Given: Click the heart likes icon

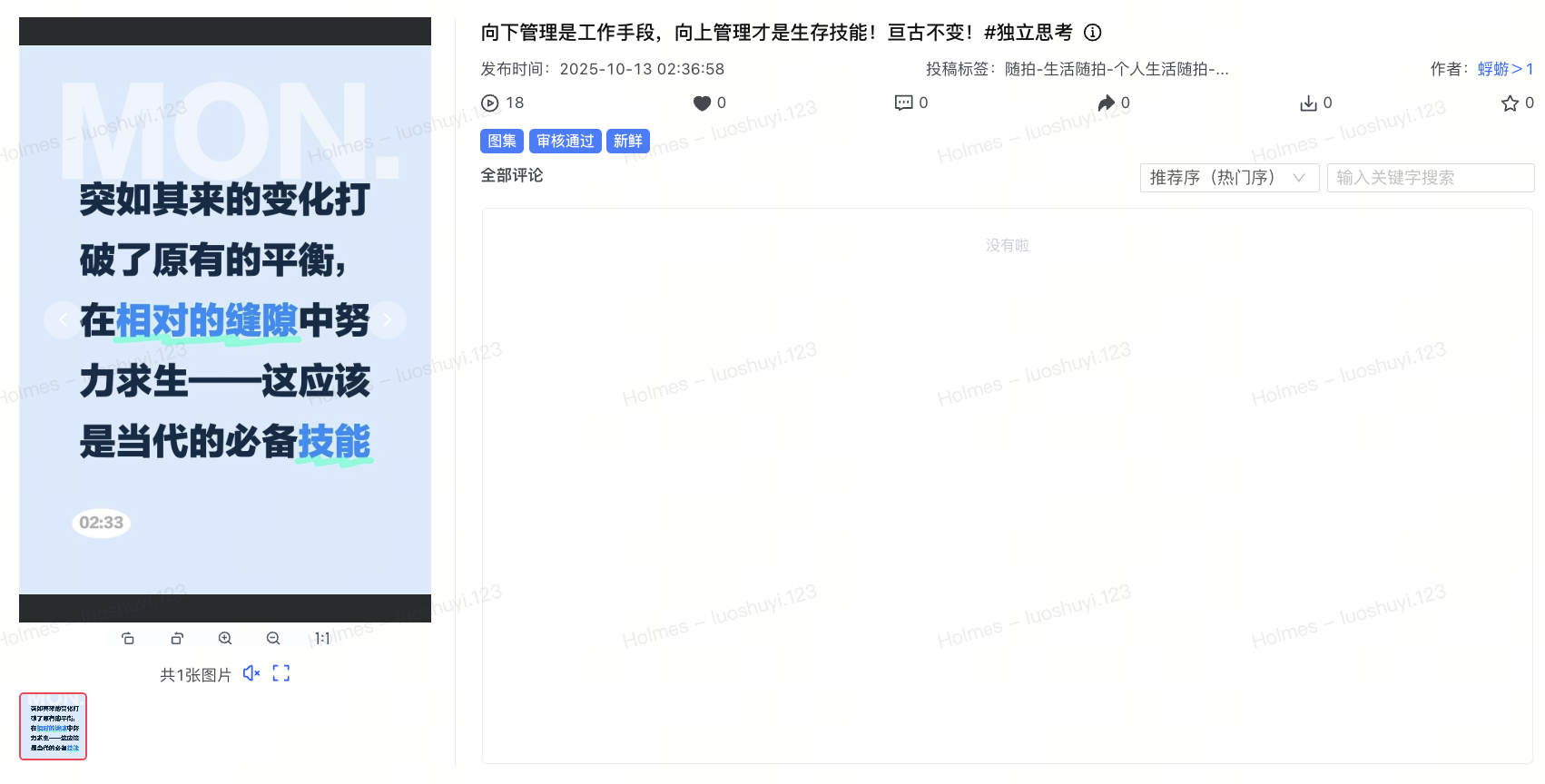Looking at the screenshot, I should (x=702, y=103).
